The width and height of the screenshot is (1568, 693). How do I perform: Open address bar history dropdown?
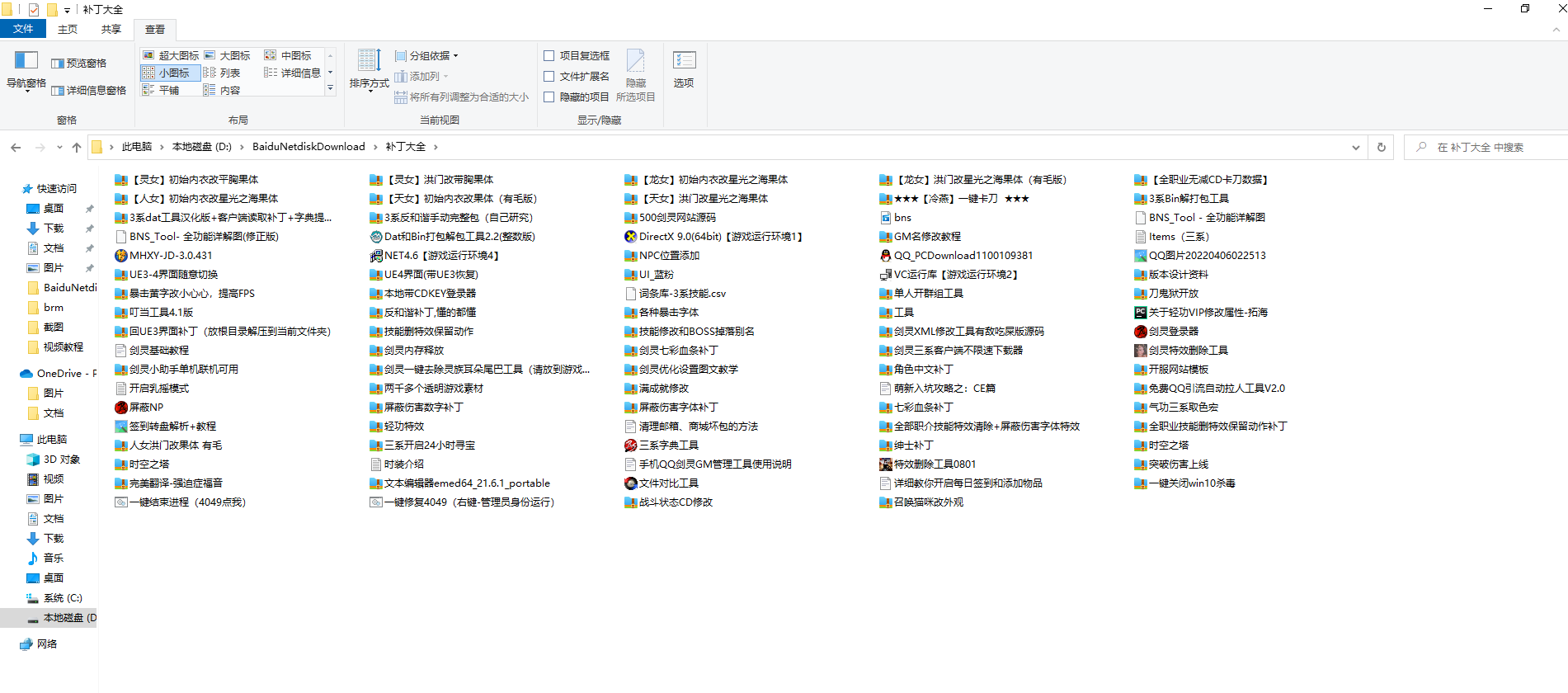pos(1356,148)
